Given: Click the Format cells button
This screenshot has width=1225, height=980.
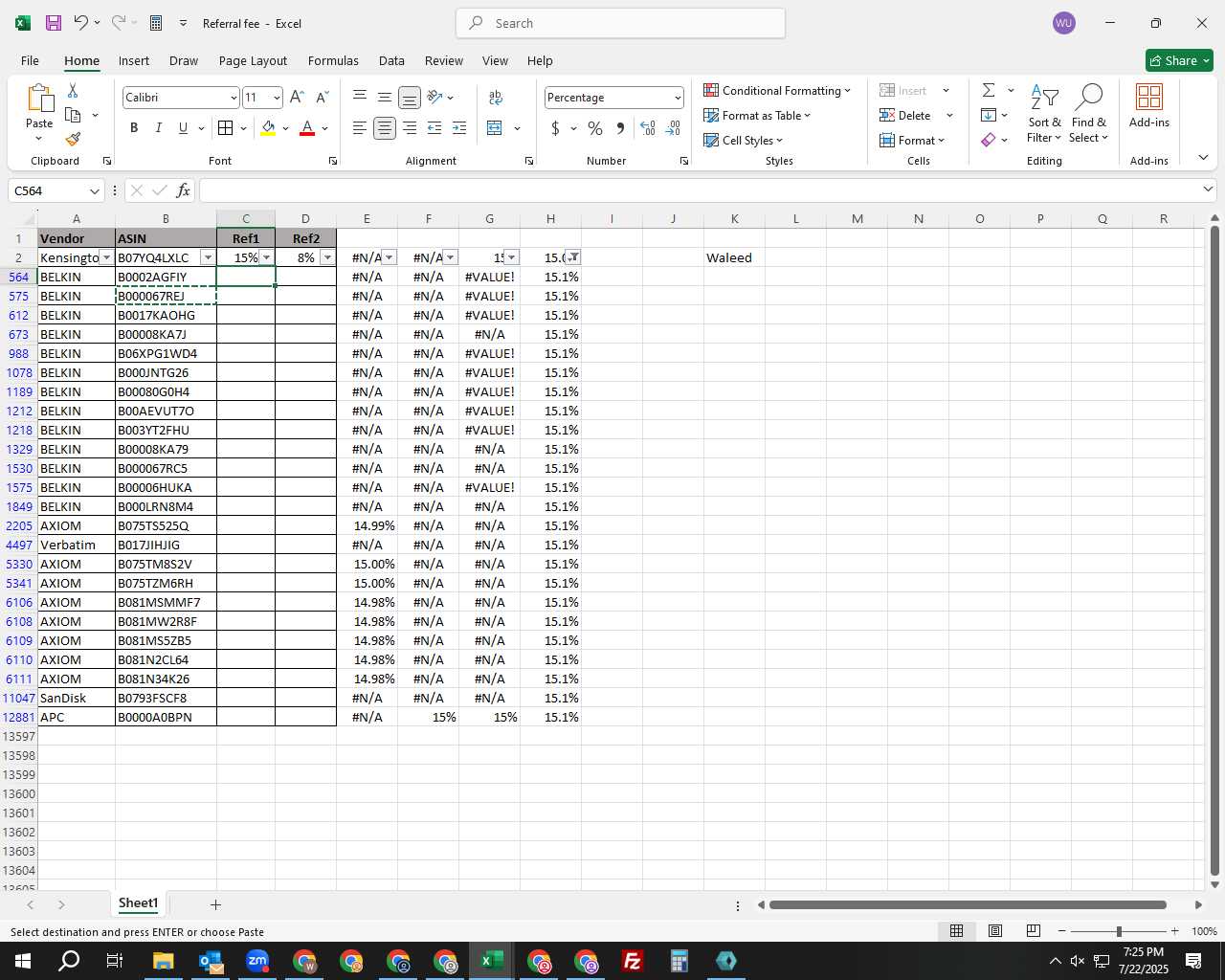Looking at the screenshot, I should pos(912,140).
